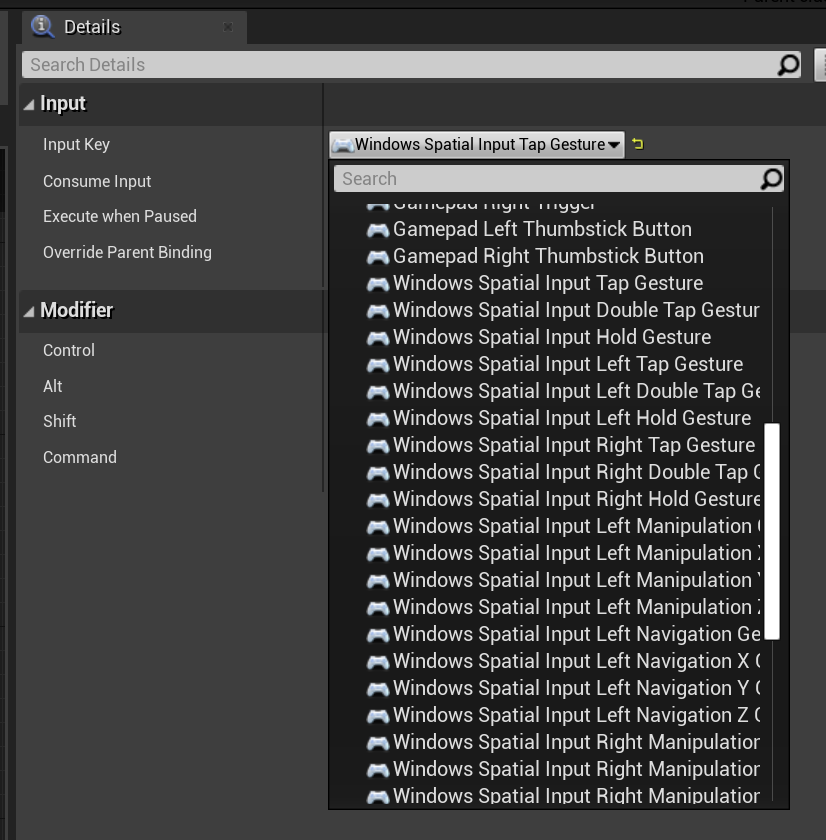Screen dimensions: 826x840
Task: Click gamepad icon beside Gamepad Left Thumbstick Button
Action: [x=377, y=230]
